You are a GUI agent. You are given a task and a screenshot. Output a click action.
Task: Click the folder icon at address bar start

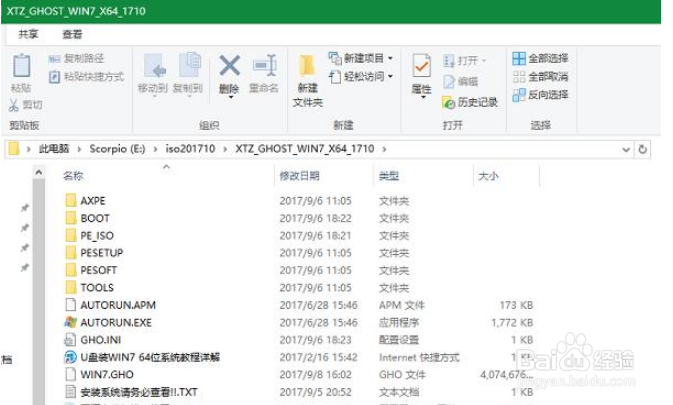pos(14,148)
